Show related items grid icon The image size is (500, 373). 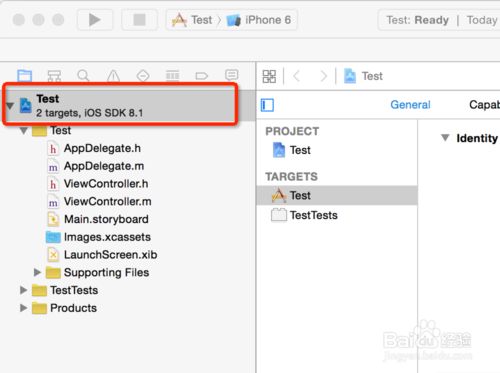269,76
